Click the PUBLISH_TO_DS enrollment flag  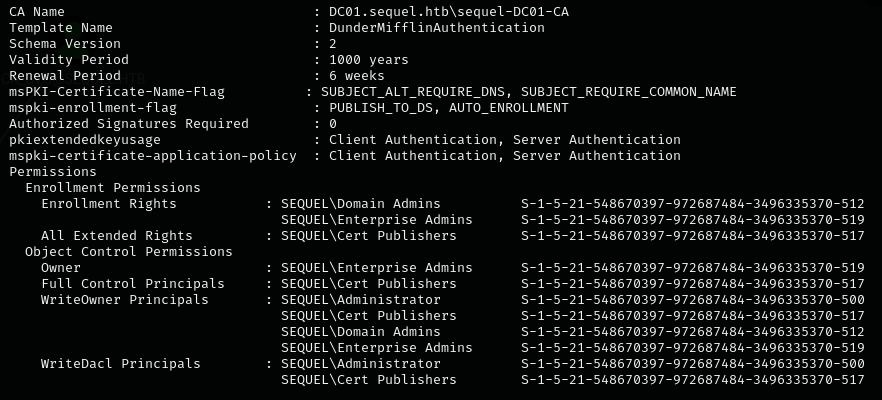tap(380, 108)
